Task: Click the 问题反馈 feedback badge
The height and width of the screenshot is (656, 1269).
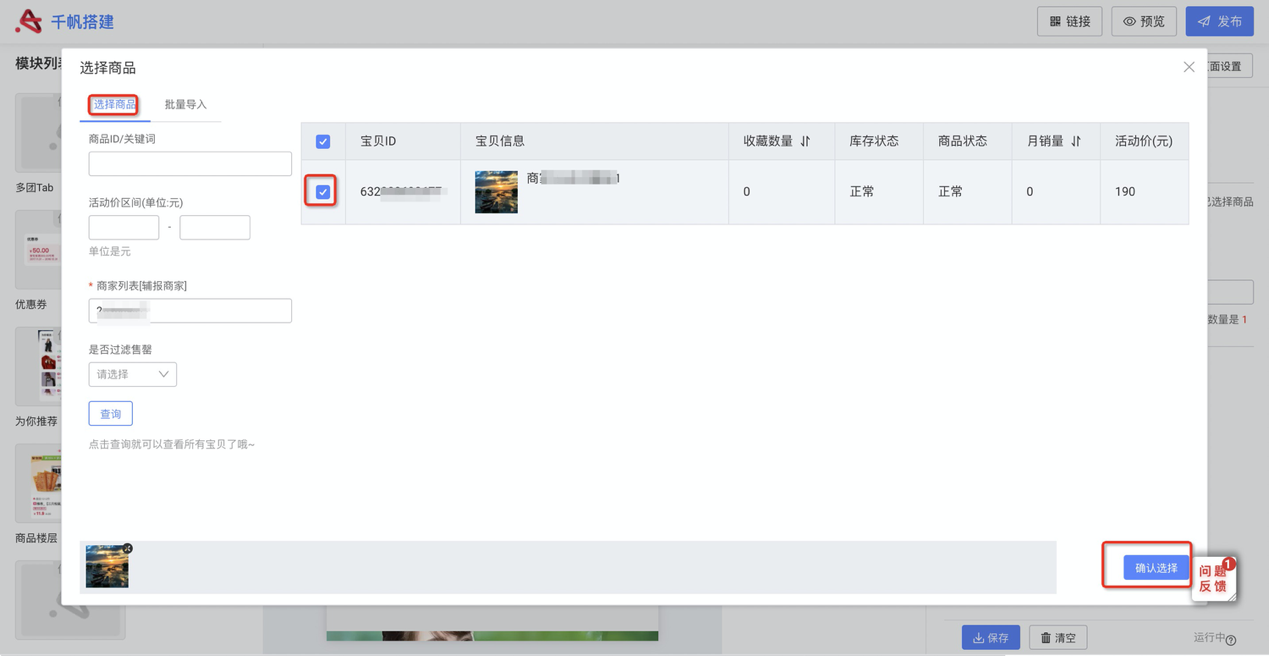Action: 1214,579
